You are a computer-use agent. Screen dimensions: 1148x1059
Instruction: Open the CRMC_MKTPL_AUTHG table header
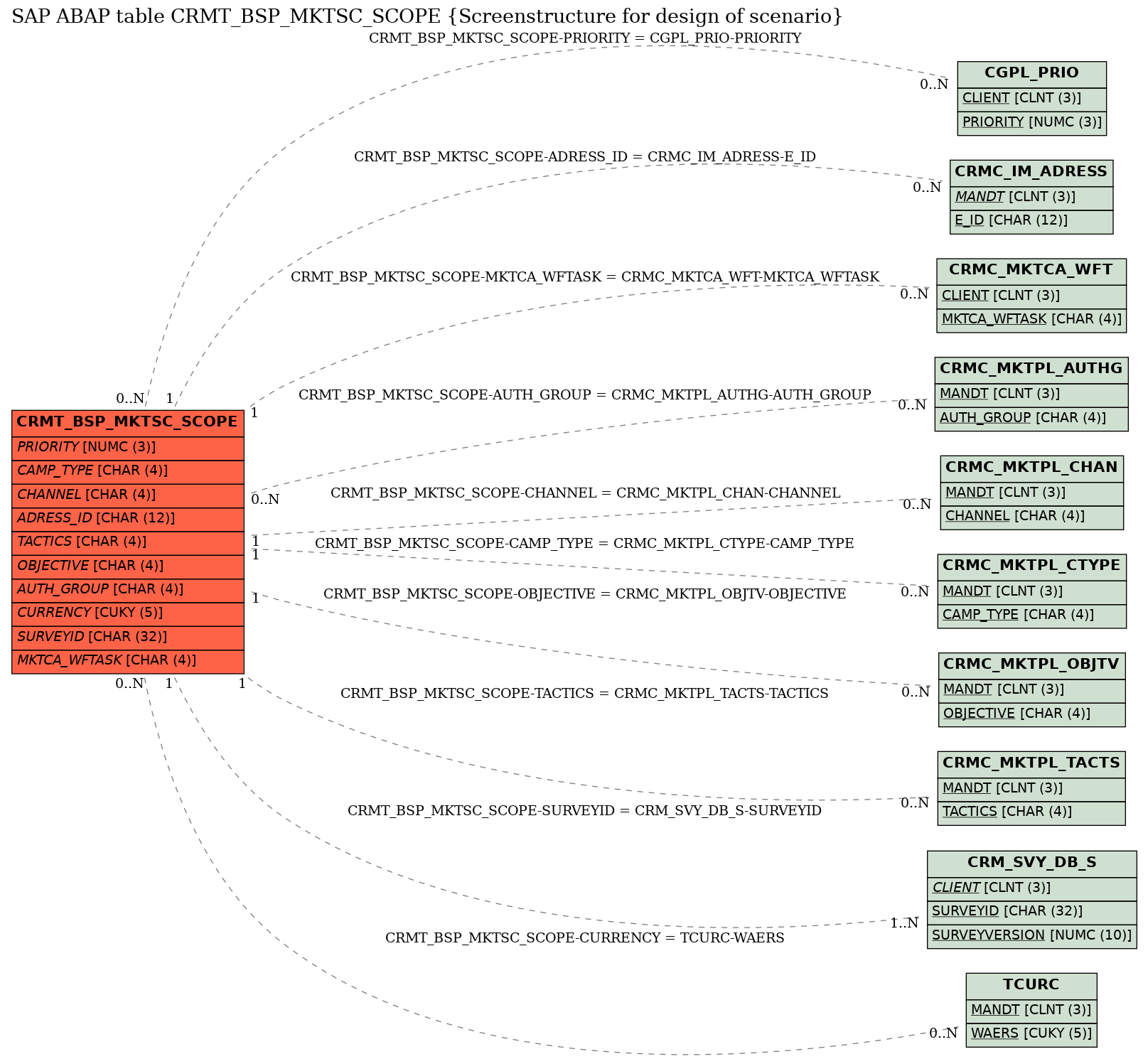1031,370
